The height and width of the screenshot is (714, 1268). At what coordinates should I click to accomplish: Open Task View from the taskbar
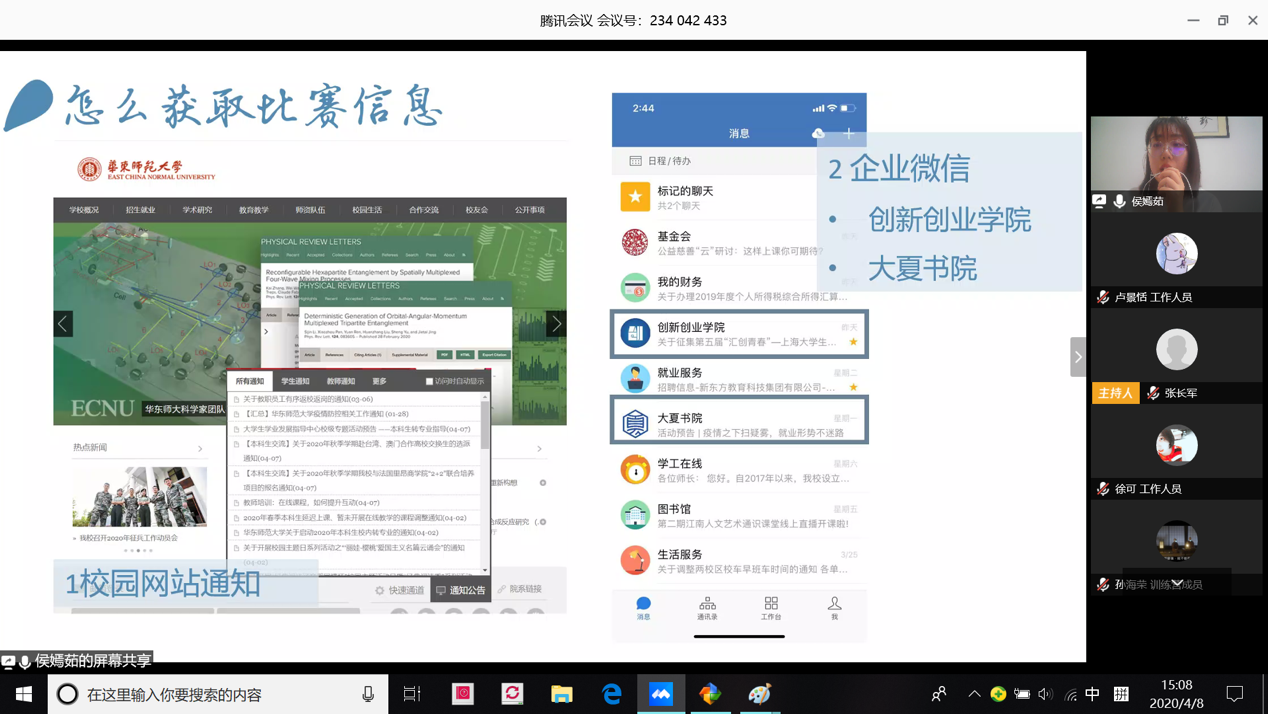(412, 693)
